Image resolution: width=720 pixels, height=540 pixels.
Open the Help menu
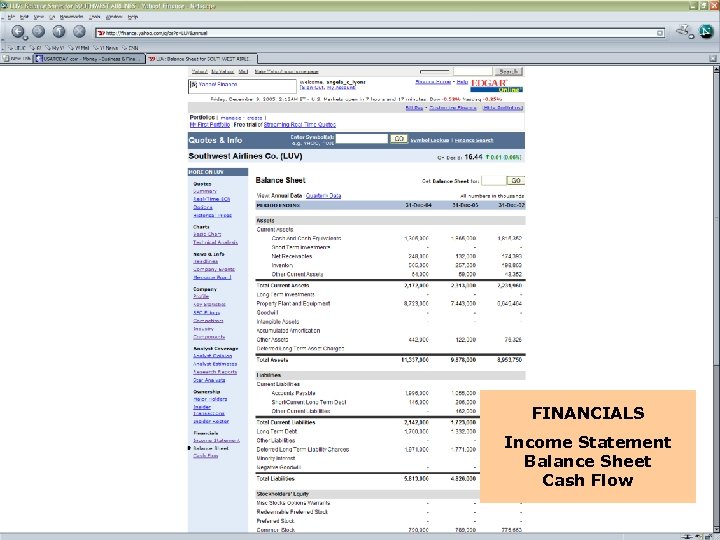click(x=133, y=17)
